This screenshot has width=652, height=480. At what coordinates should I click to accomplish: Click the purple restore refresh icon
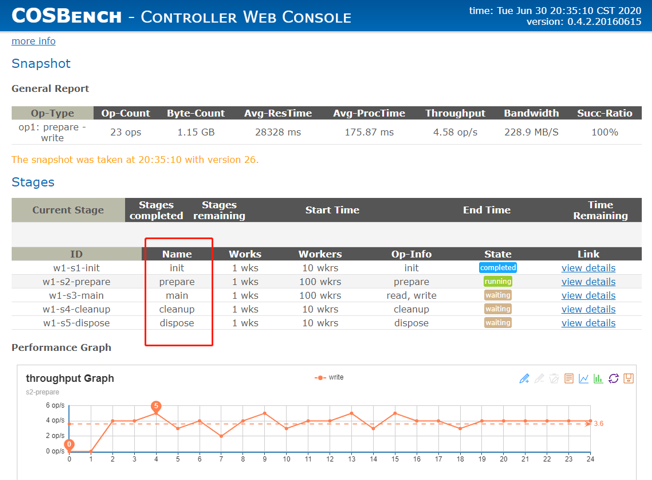coord(613,378)
